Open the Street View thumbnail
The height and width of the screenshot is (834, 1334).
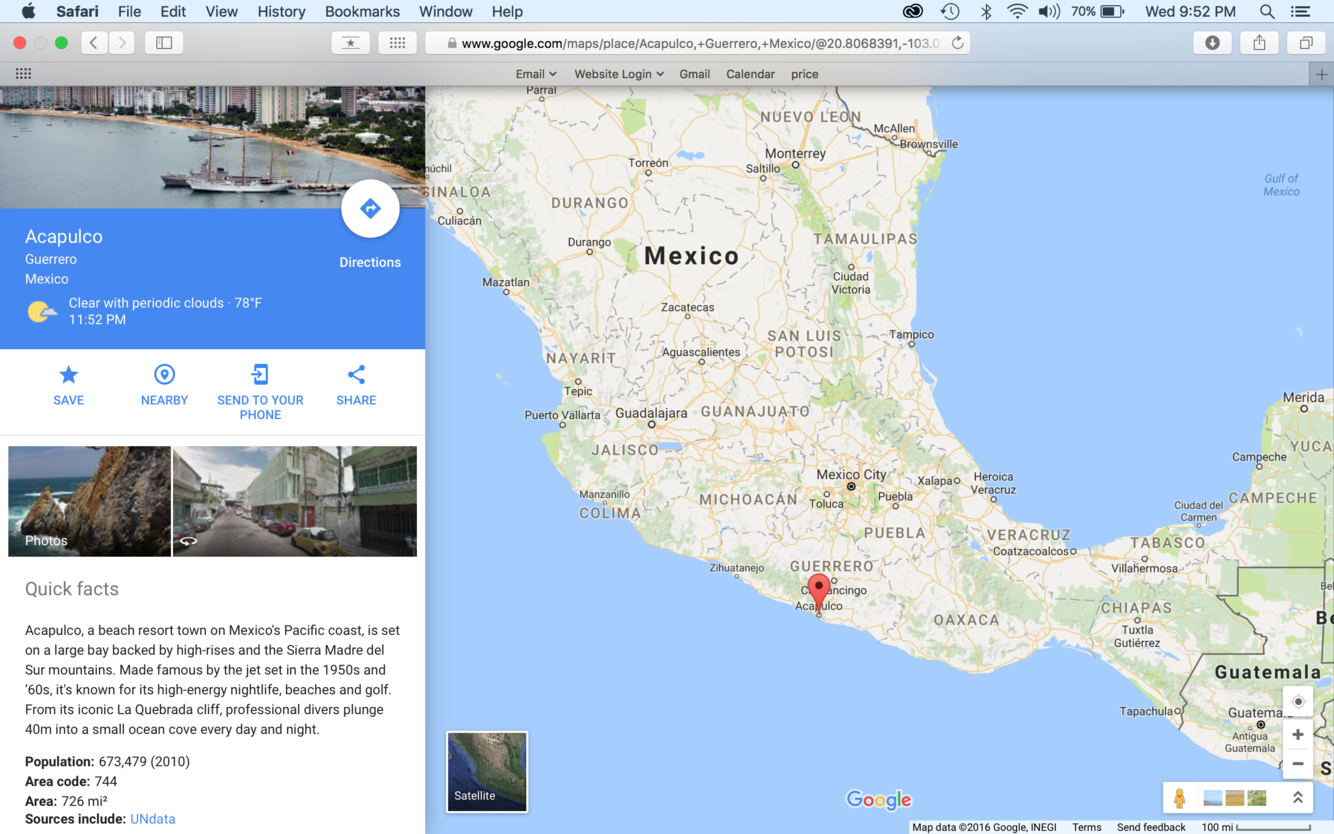click(x=295, y=501)
